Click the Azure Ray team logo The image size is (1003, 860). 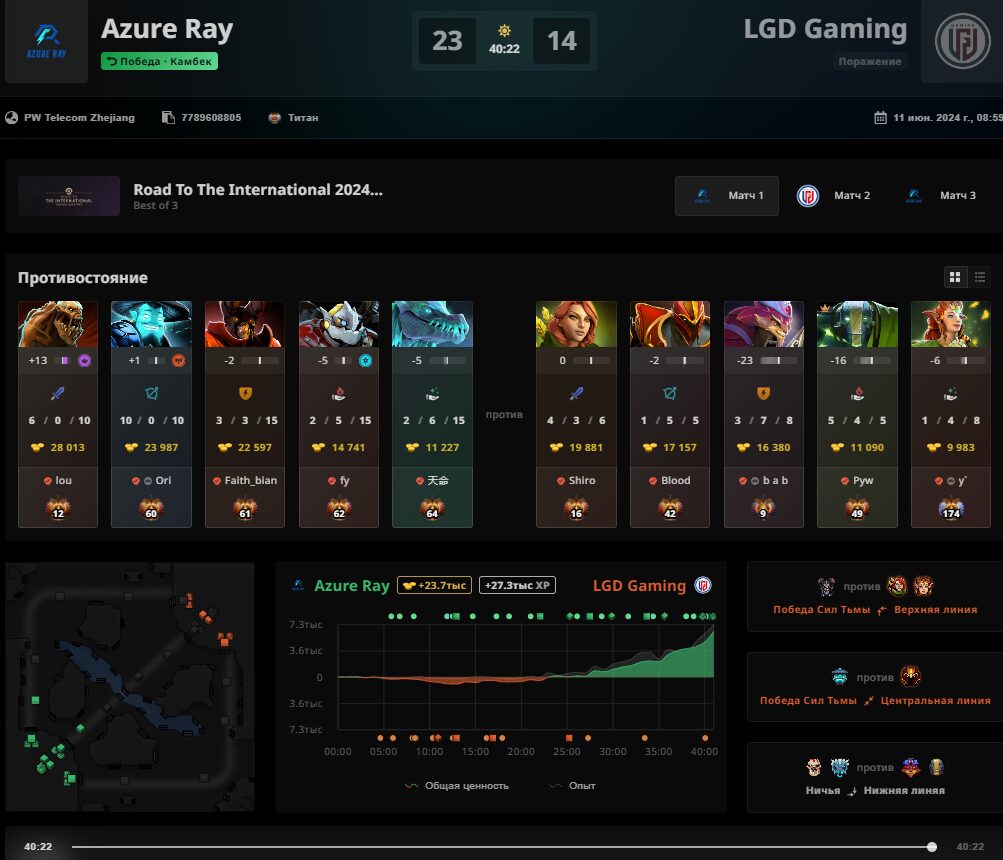click(46, 41)
